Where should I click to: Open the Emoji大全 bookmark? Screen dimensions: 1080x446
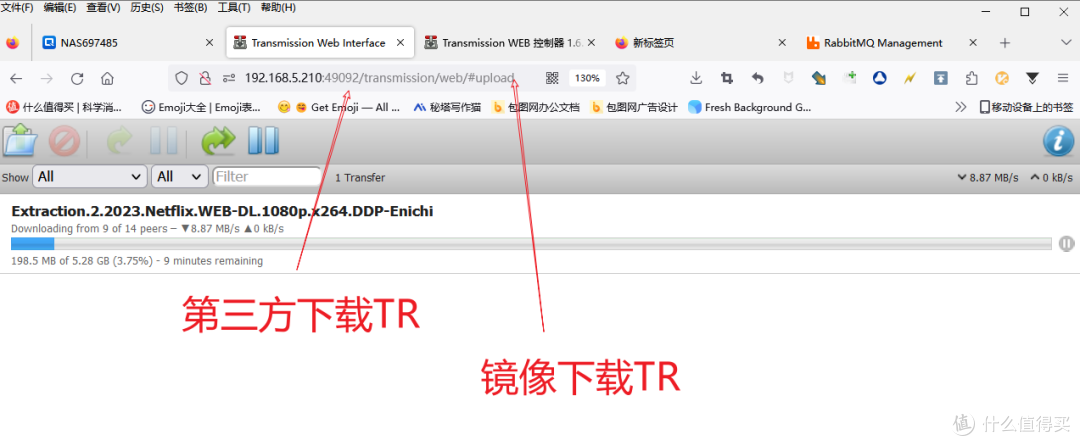point(201,107)
